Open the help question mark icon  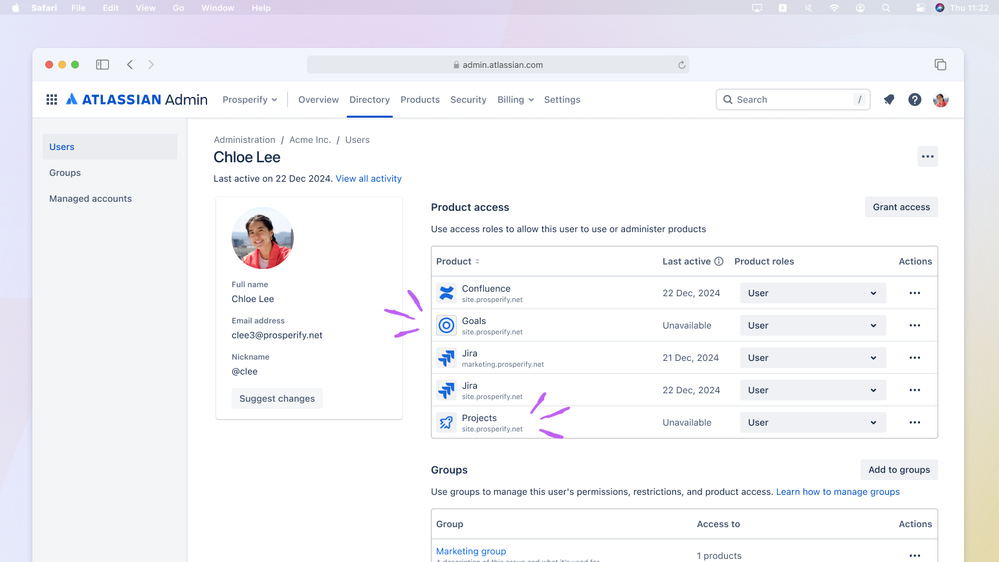pyautogui.click(x=914, y=99)
